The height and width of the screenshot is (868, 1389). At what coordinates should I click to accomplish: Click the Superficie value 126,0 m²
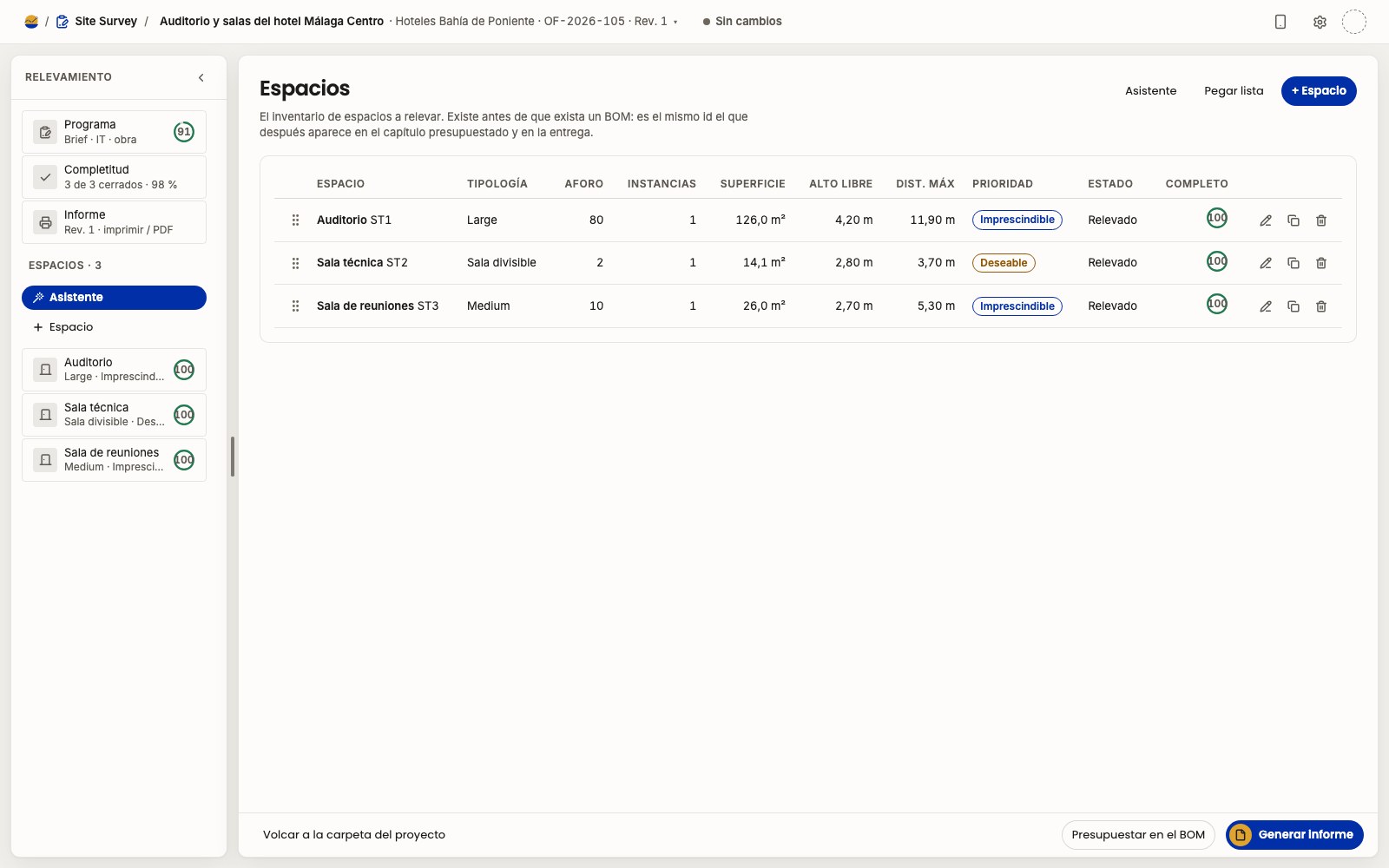click(760, 220)
